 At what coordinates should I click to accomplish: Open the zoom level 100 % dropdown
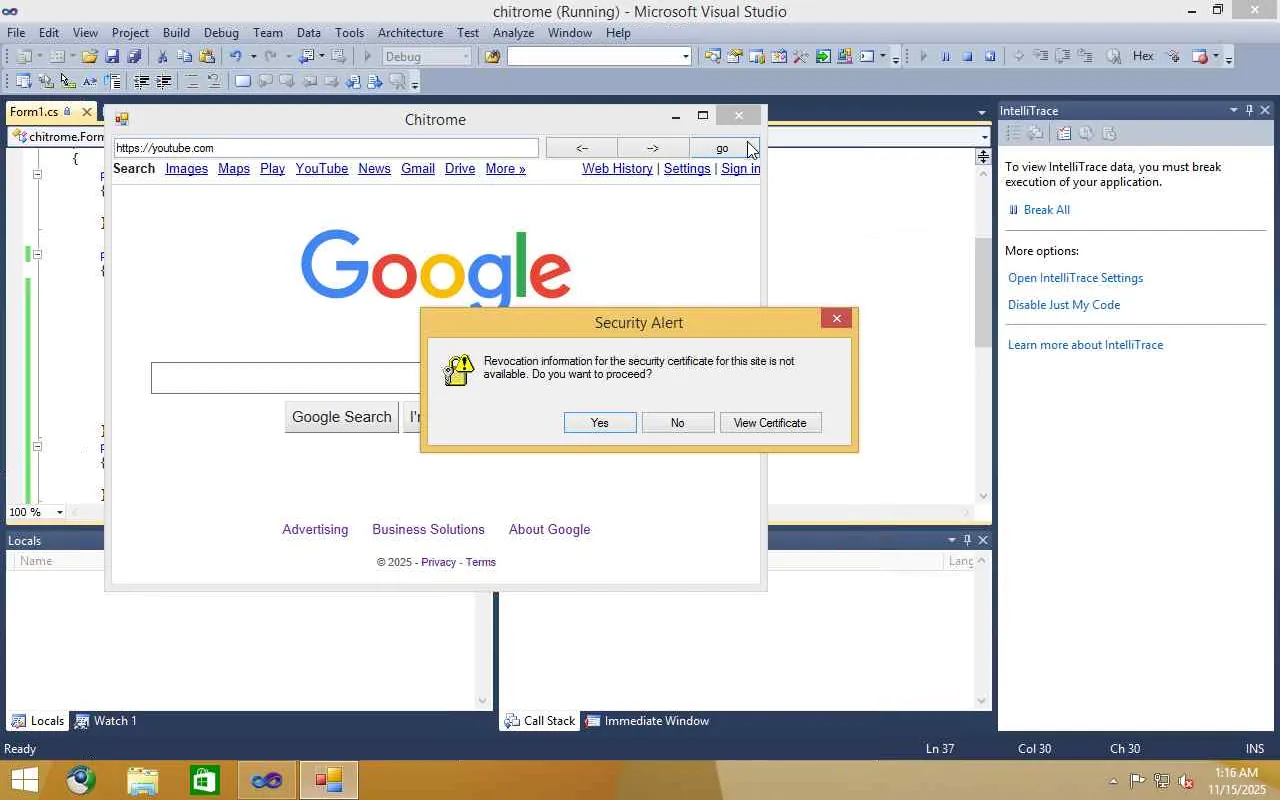tap(59, 512)
